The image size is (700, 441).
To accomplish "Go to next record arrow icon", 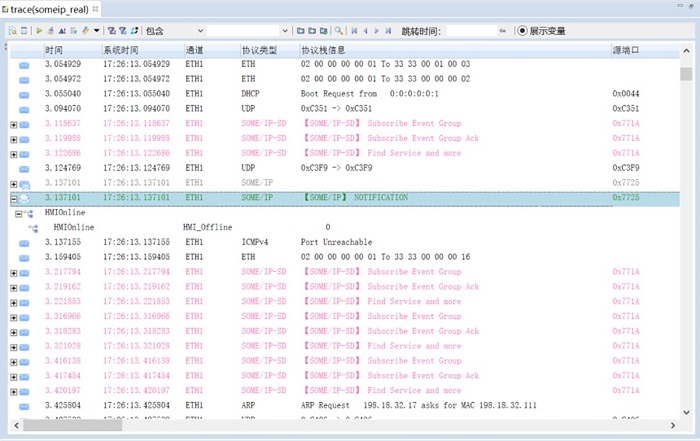I will pos(377,31).
